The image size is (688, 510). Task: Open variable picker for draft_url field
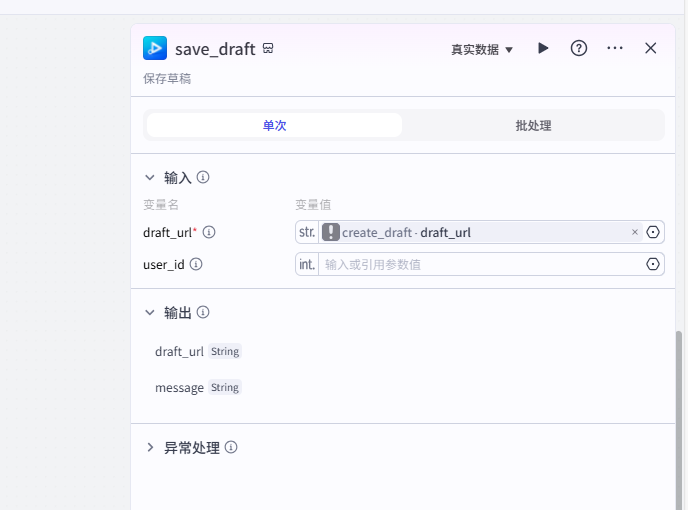click(653, 232)
